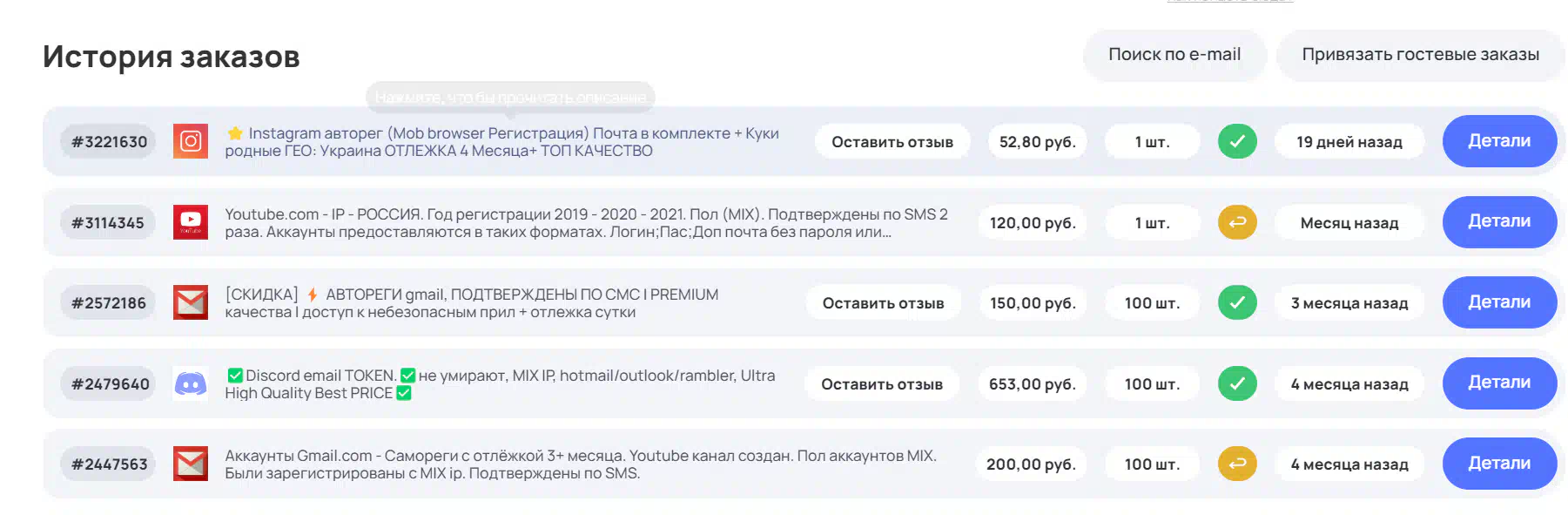1568x515 pixels.
Task: Click green checkmark status on Discord order
Action: (1236, 383)
